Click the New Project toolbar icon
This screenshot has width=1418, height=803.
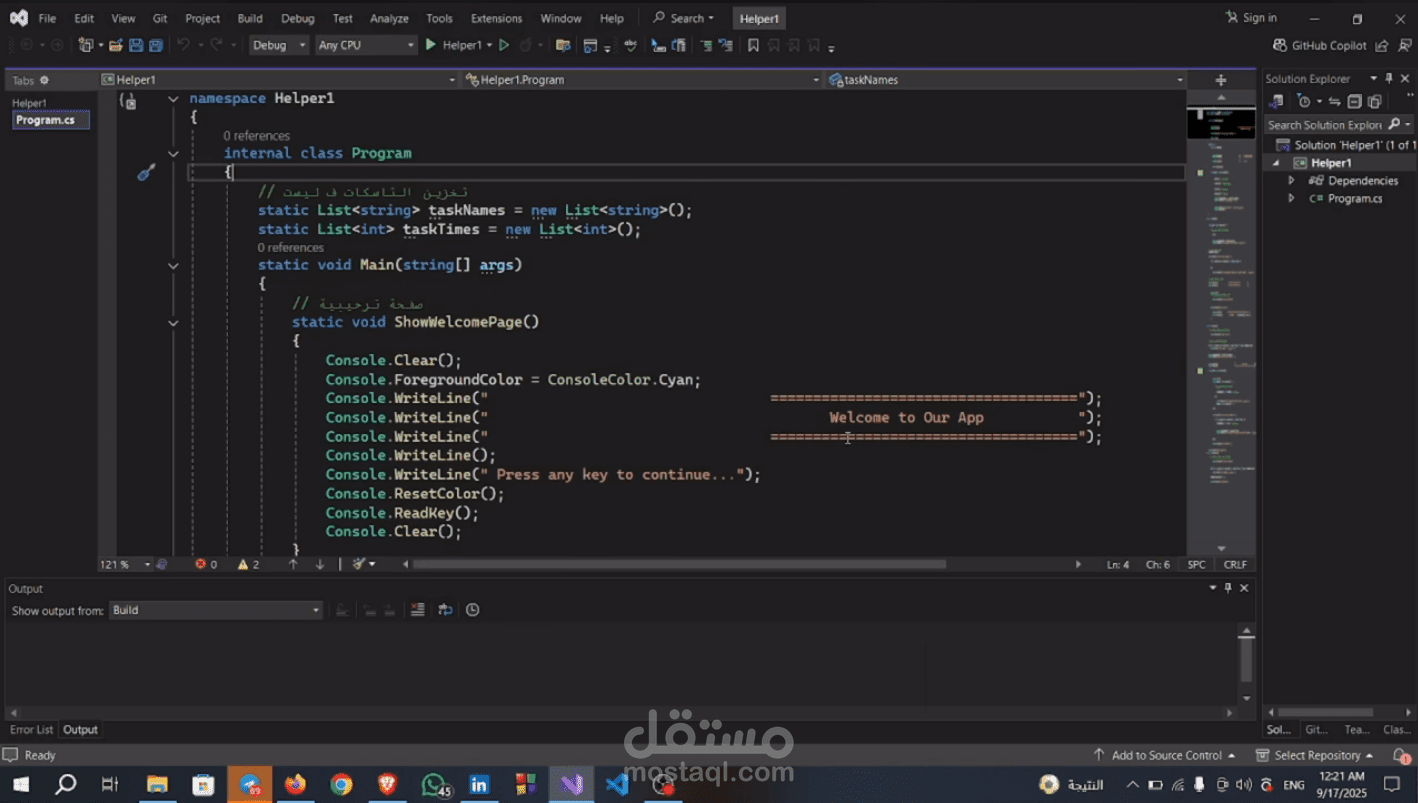coord(86,45)
